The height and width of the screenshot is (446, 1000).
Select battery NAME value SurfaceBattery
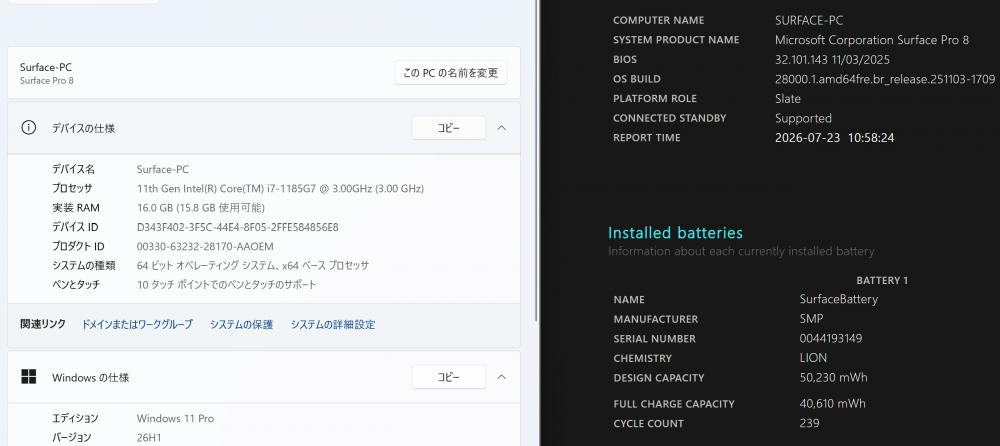[839, 299]
